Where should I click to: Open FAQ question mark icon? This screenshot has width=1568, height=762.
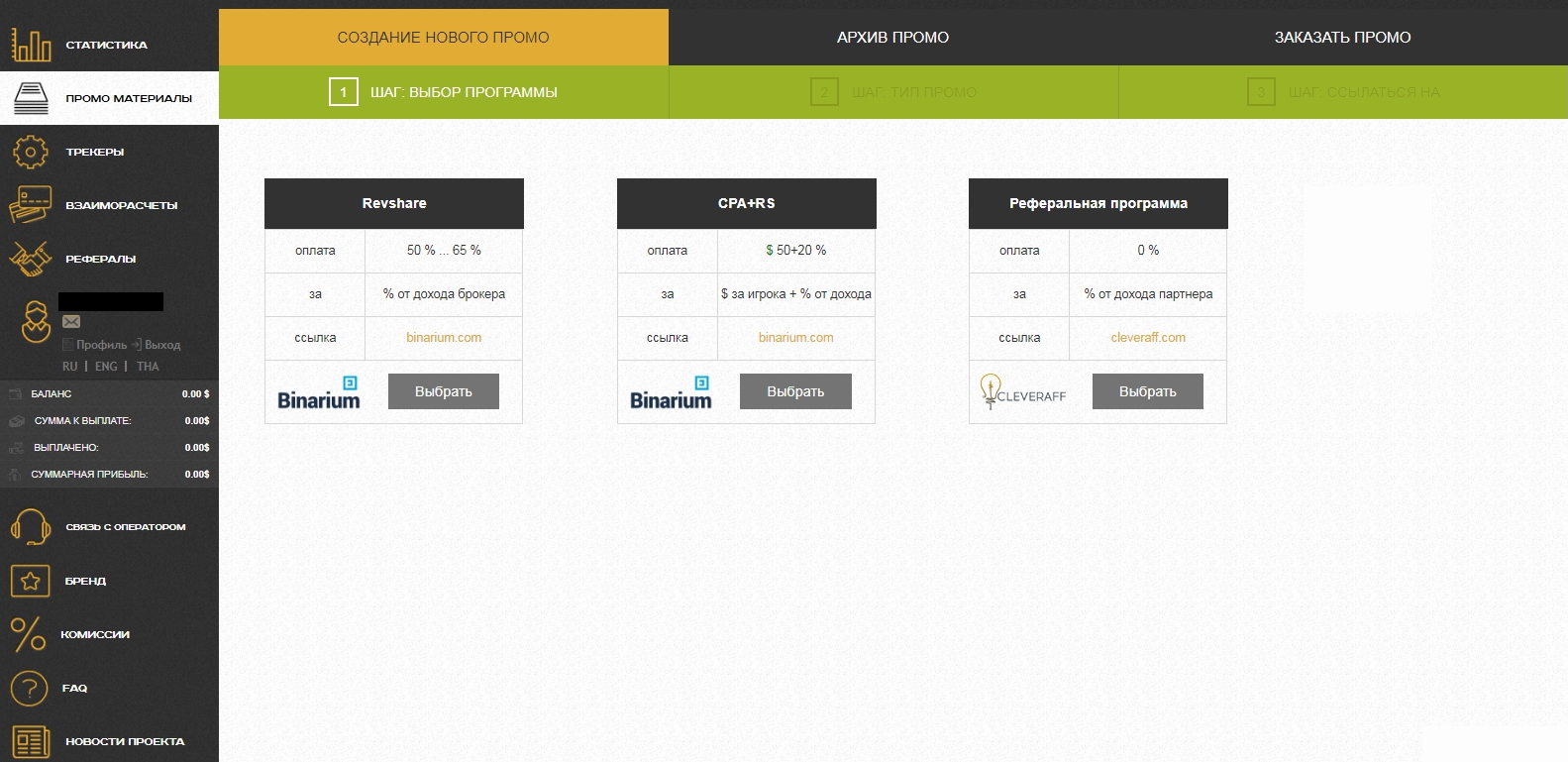pyautogui.click(x=30, y=688)
